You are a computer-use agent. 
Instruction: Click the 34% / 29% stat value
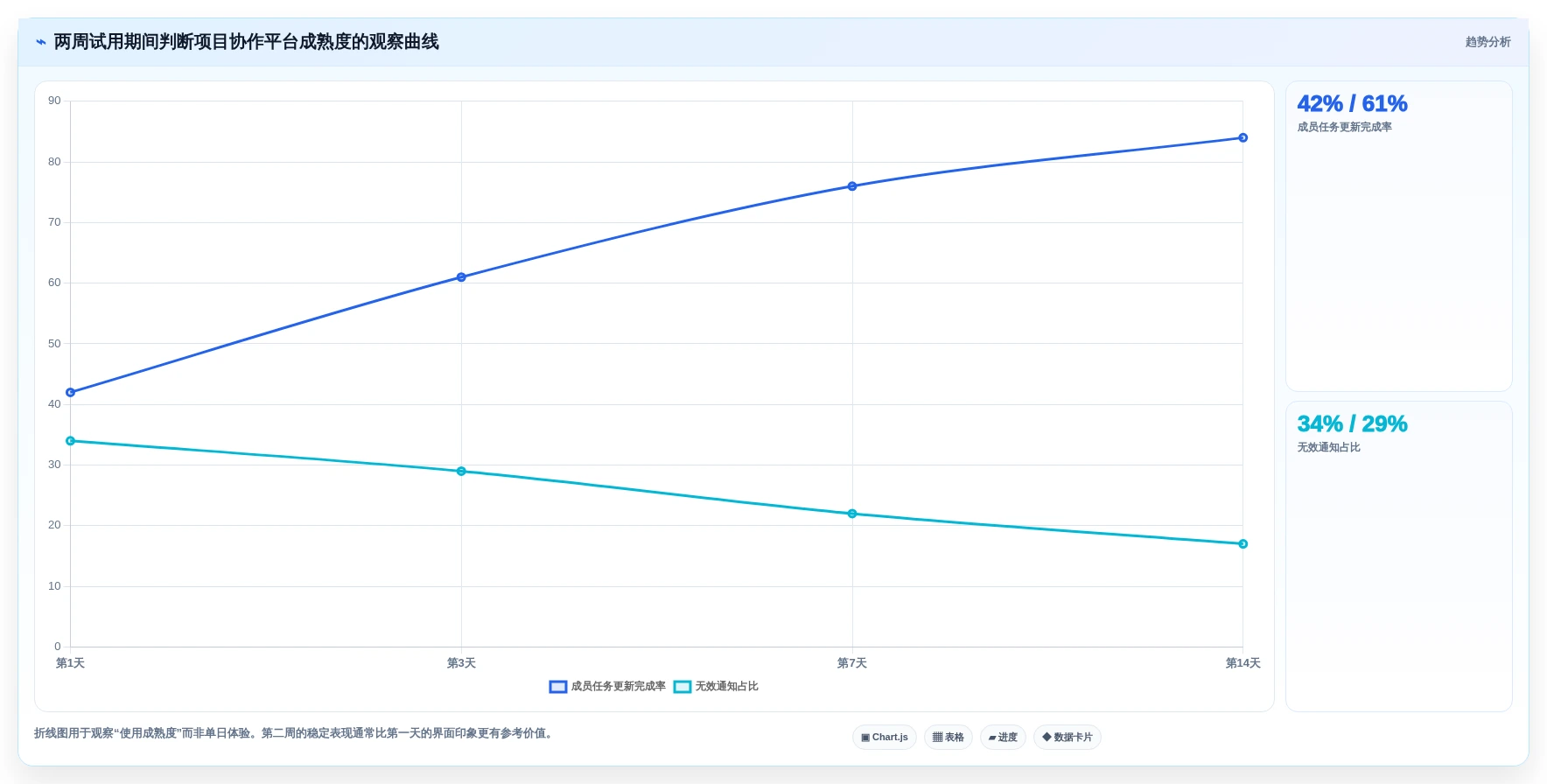pos(1352,424)
